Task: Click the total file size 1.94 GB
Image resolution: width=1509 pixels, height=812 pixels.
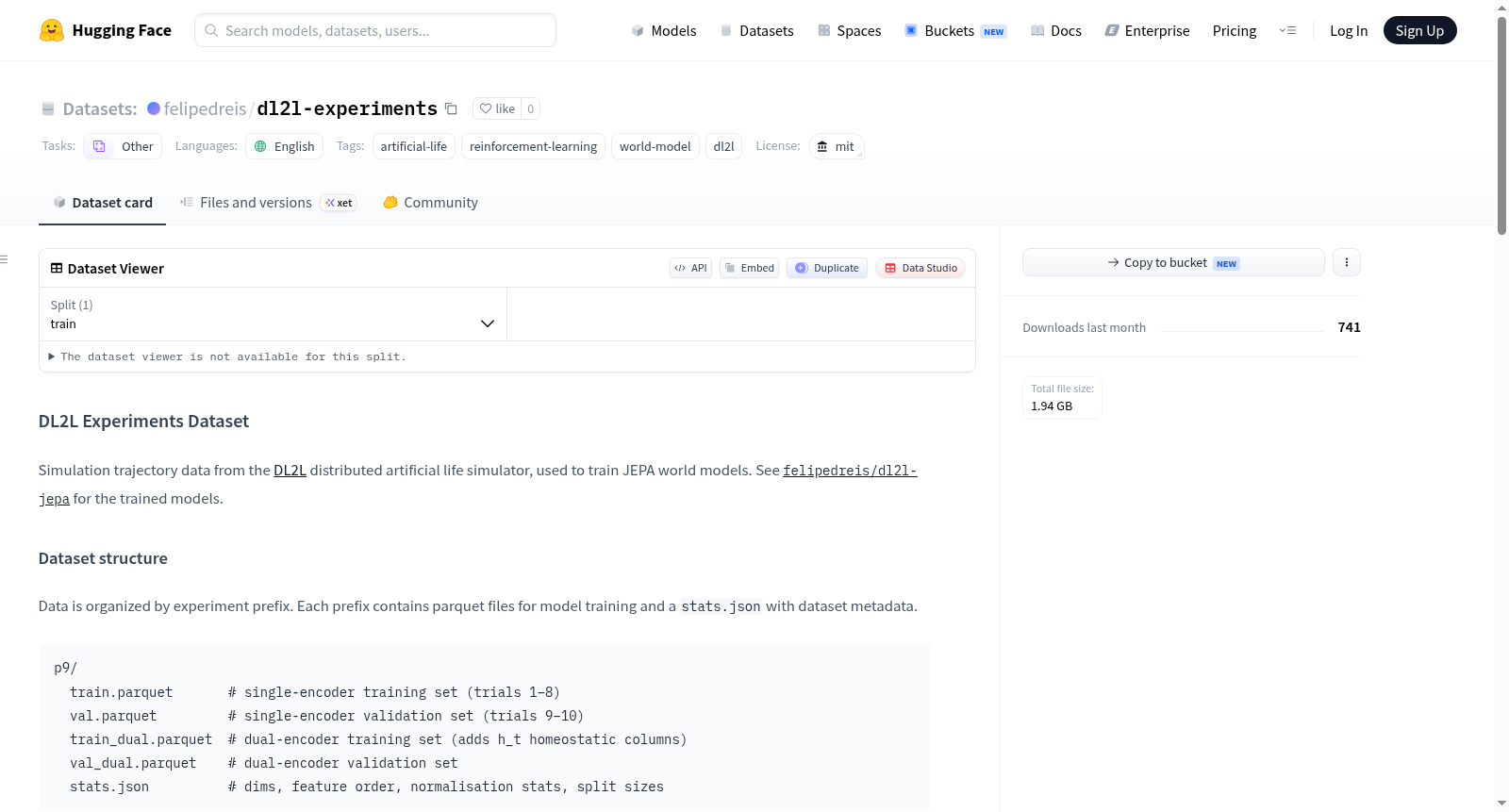Action: coord(1052,406)
